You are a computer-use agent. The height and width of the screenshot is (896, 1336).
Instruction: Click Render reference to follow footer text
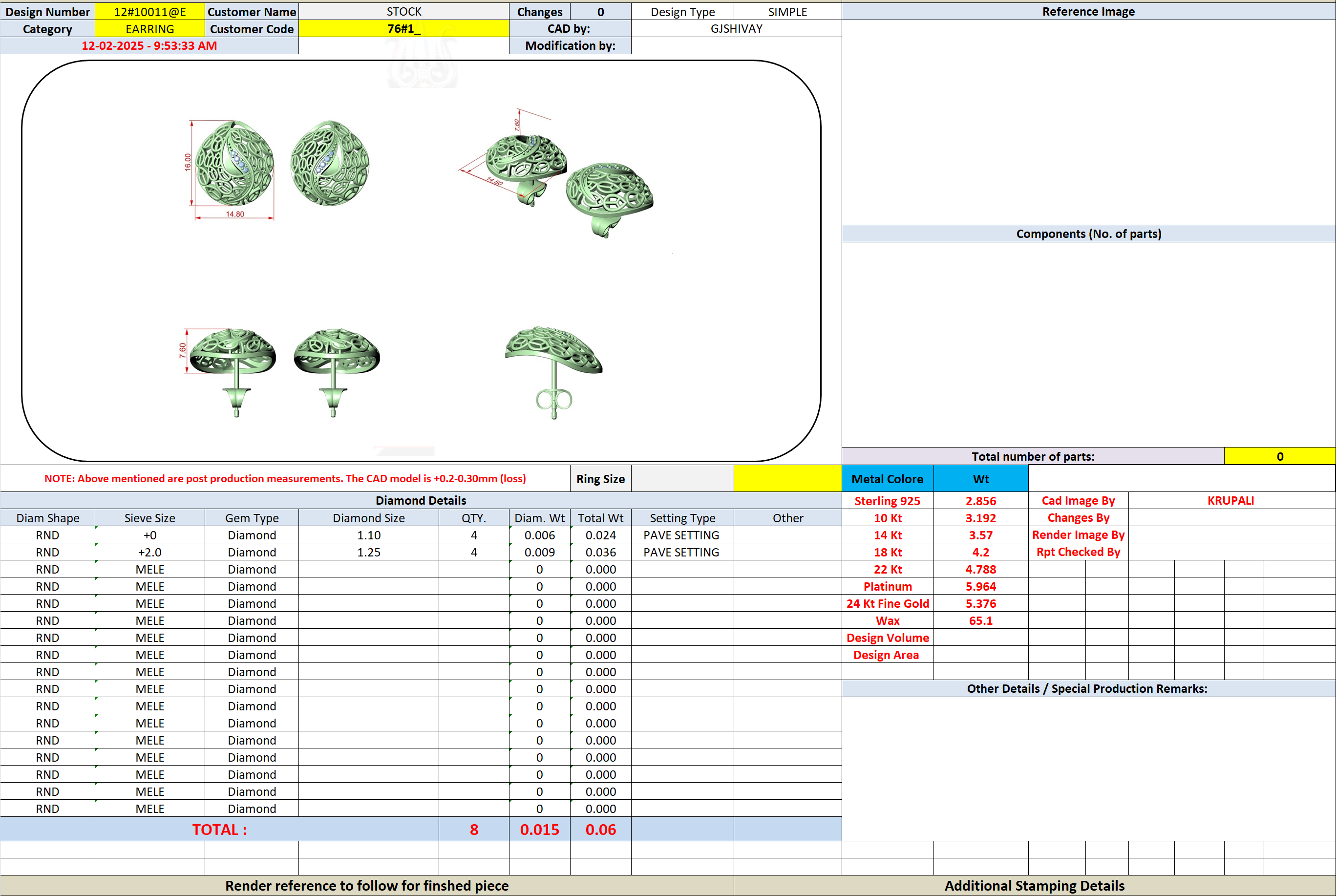pos(367,886)
